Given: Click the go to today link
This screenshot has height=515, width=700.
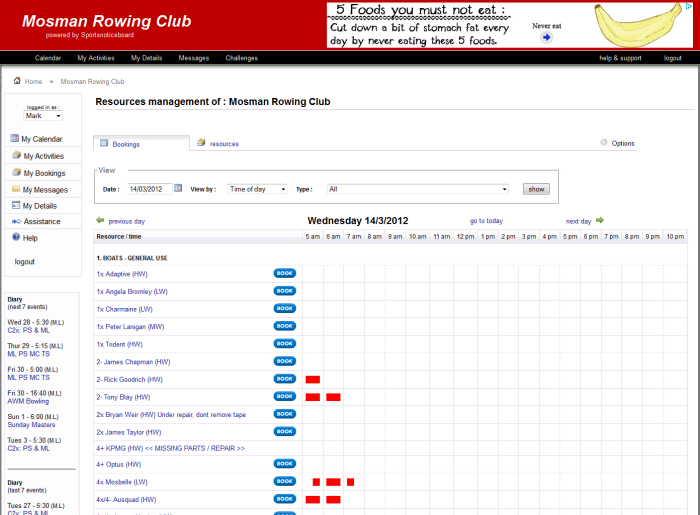Looking at the screenshot, I should [x=486, y=221].
